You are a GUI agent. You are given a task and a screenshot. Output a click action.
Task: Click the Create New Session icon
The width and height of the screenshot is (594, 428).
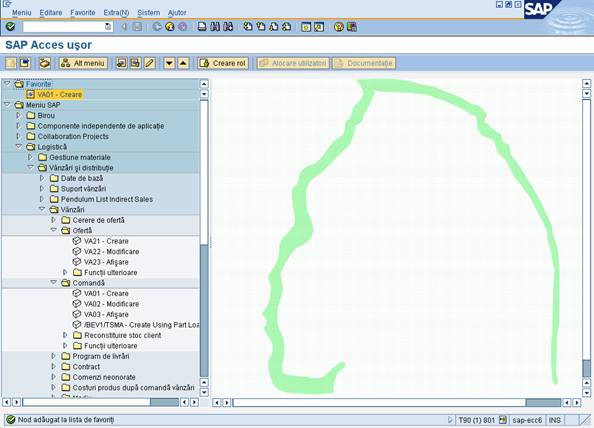coord(306,27)
